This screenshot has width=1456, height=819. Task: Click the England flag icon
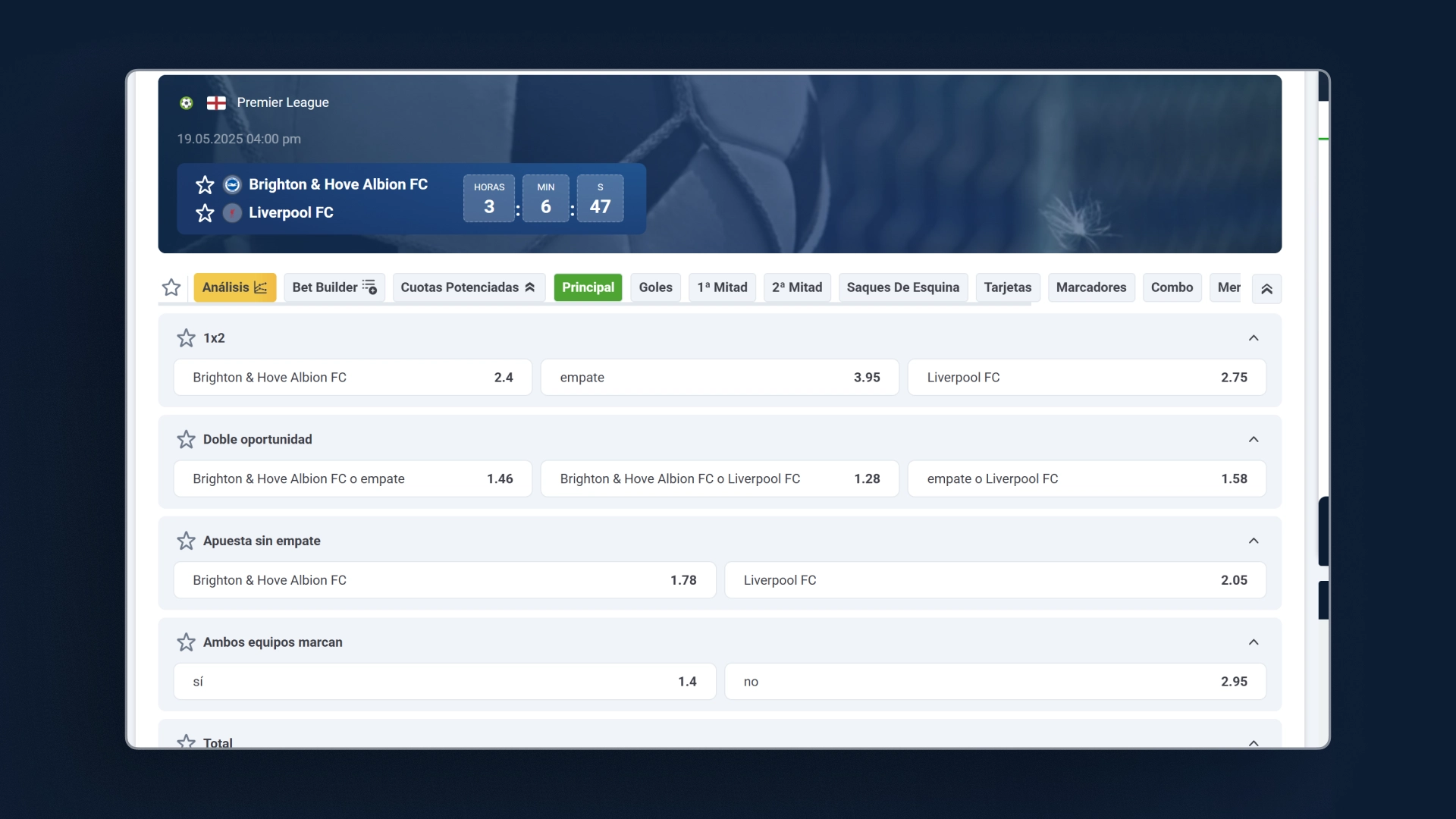point(216,103)
